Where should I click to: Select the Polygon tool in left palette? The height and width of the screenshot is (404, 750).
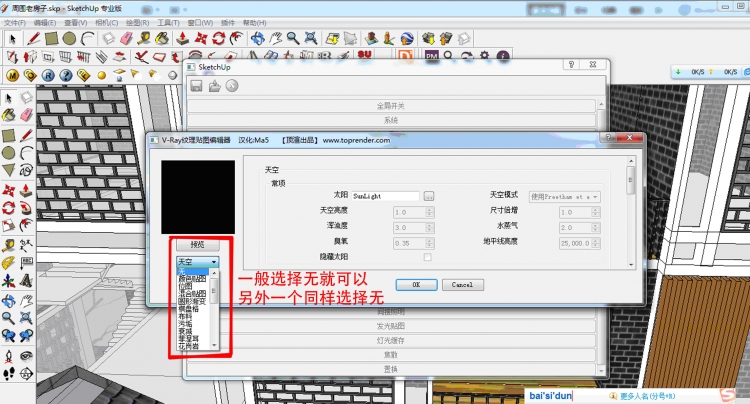click(x=9, y=170)
